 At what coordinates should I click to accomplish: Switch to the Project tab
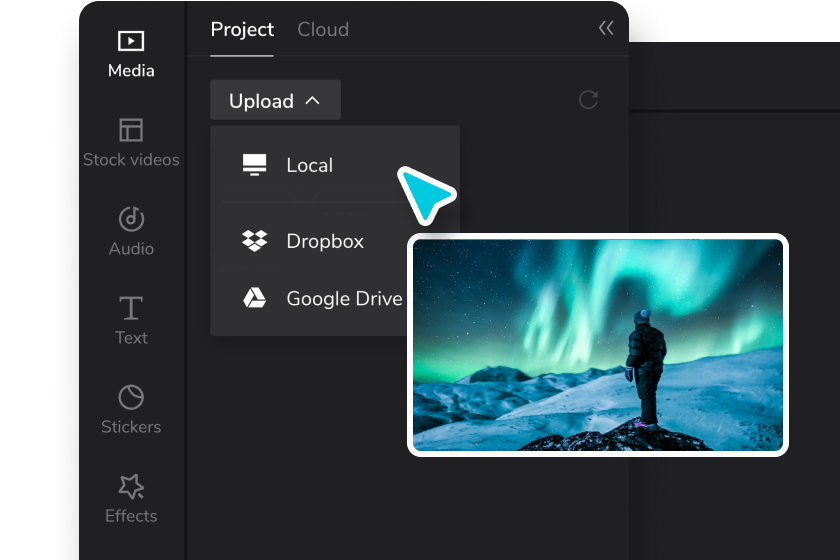[242, 29]
